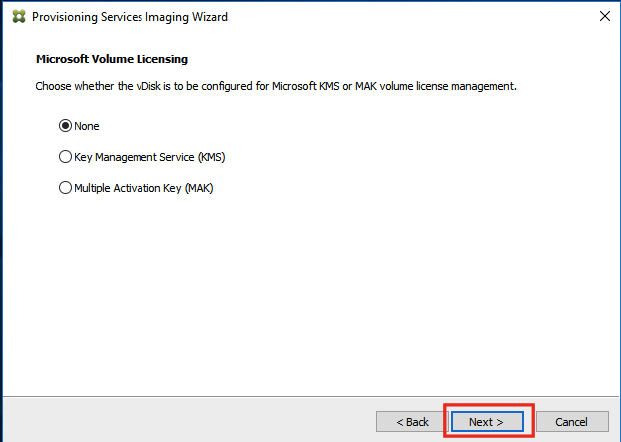621x442 pixels.
Task: Click the "Key Management Service (KMS)" label
Action: pos(150,157)
